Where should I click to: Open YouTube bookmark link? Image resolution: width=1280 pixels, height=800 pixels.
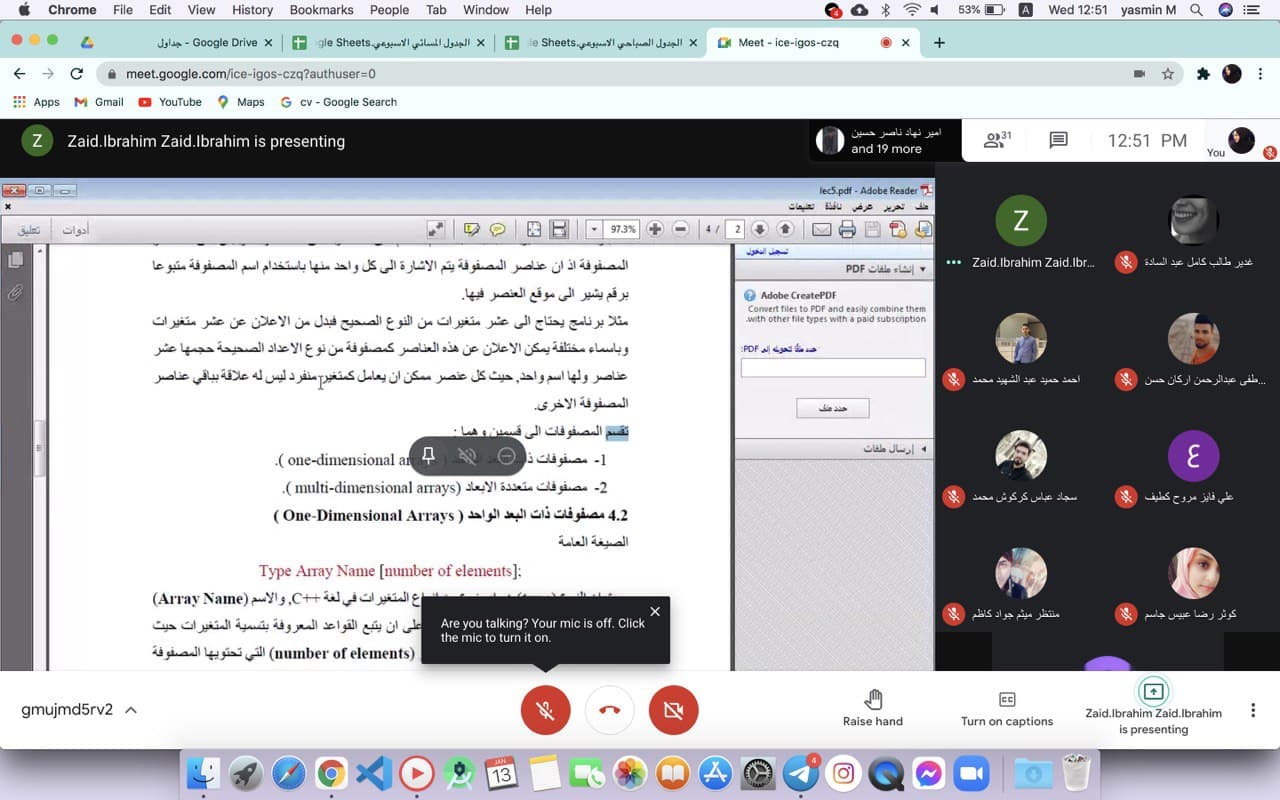click(x=170, y=102)
